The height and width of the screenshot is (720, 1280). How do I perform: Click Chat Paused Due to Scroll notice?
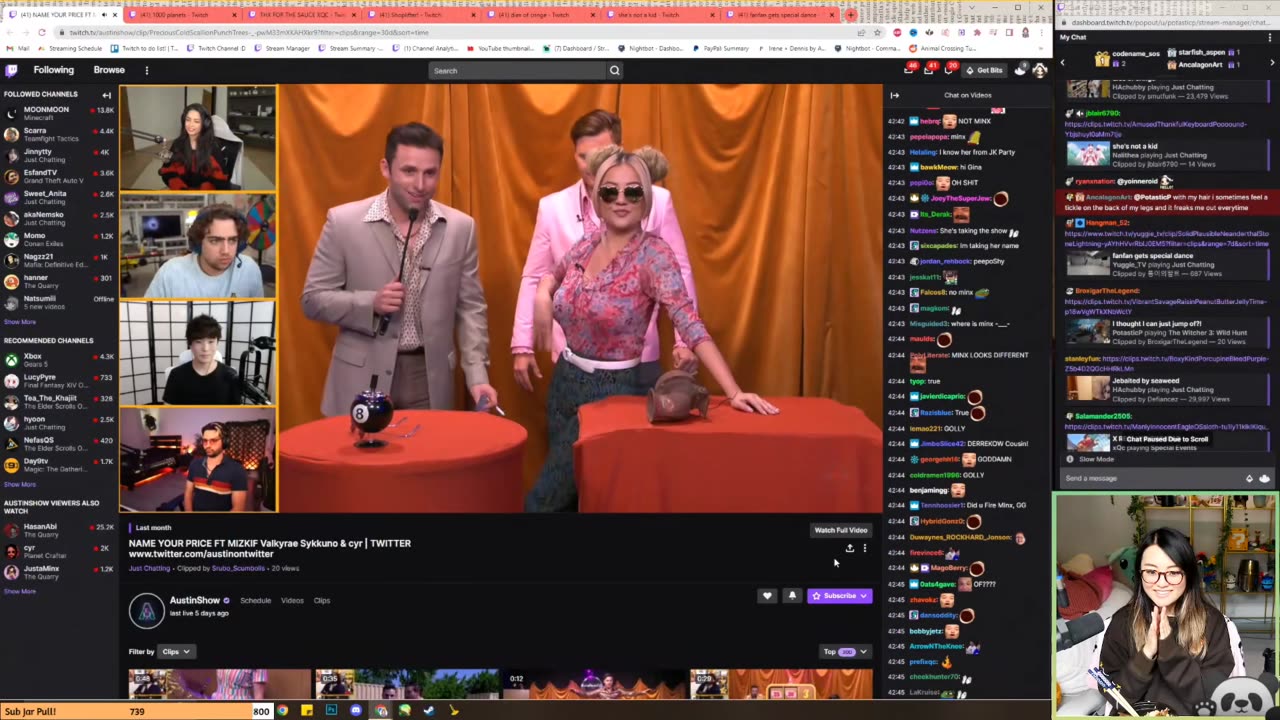click(1167, 439)
